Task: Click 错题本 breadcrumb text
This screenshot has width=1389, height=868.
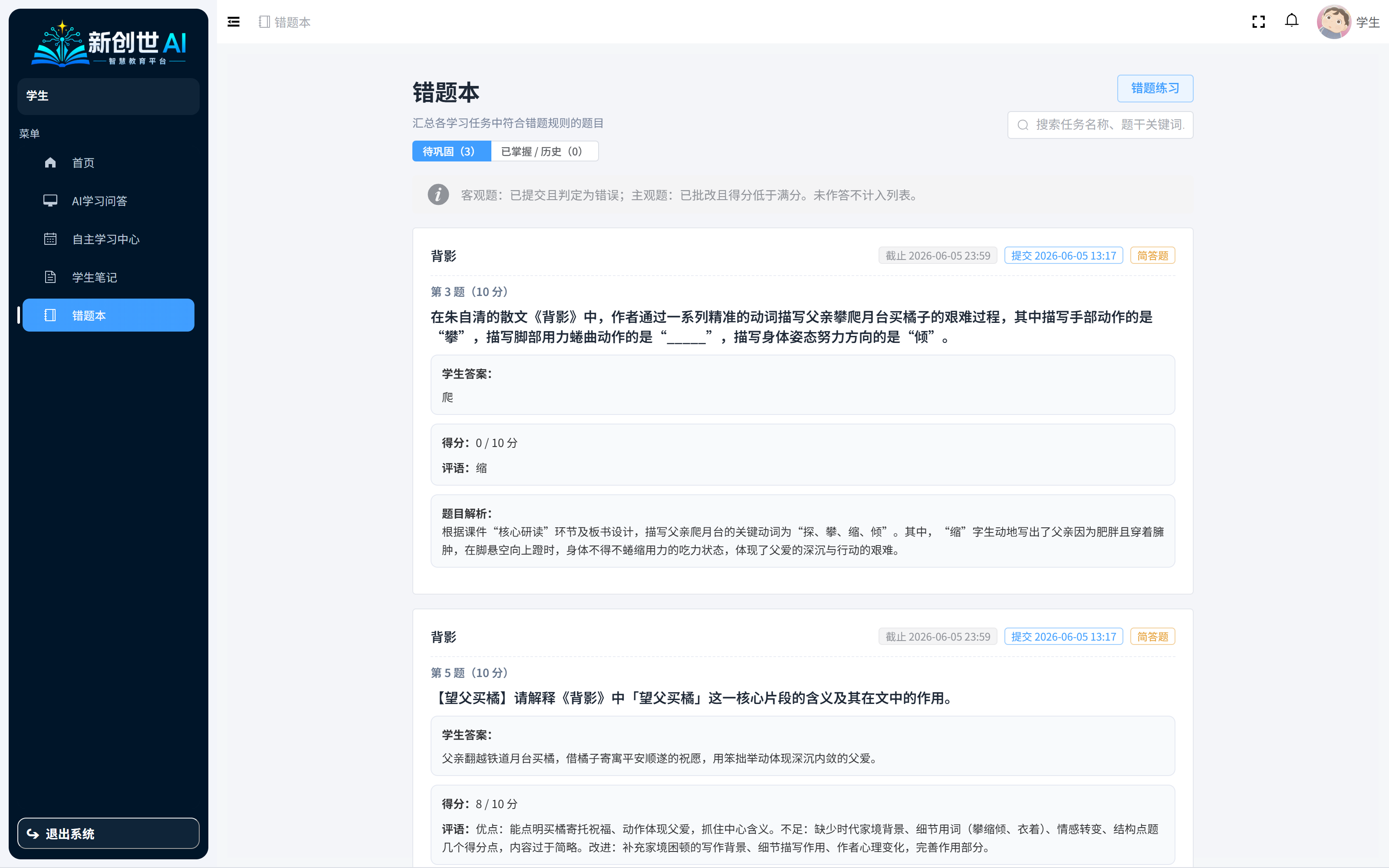Action: [293, 23]
